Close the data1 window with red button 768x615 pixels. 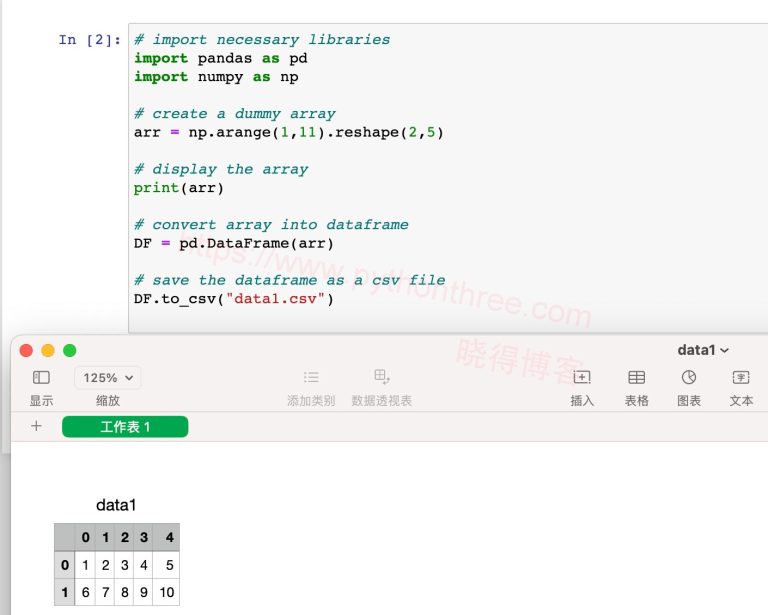point(26,350)
